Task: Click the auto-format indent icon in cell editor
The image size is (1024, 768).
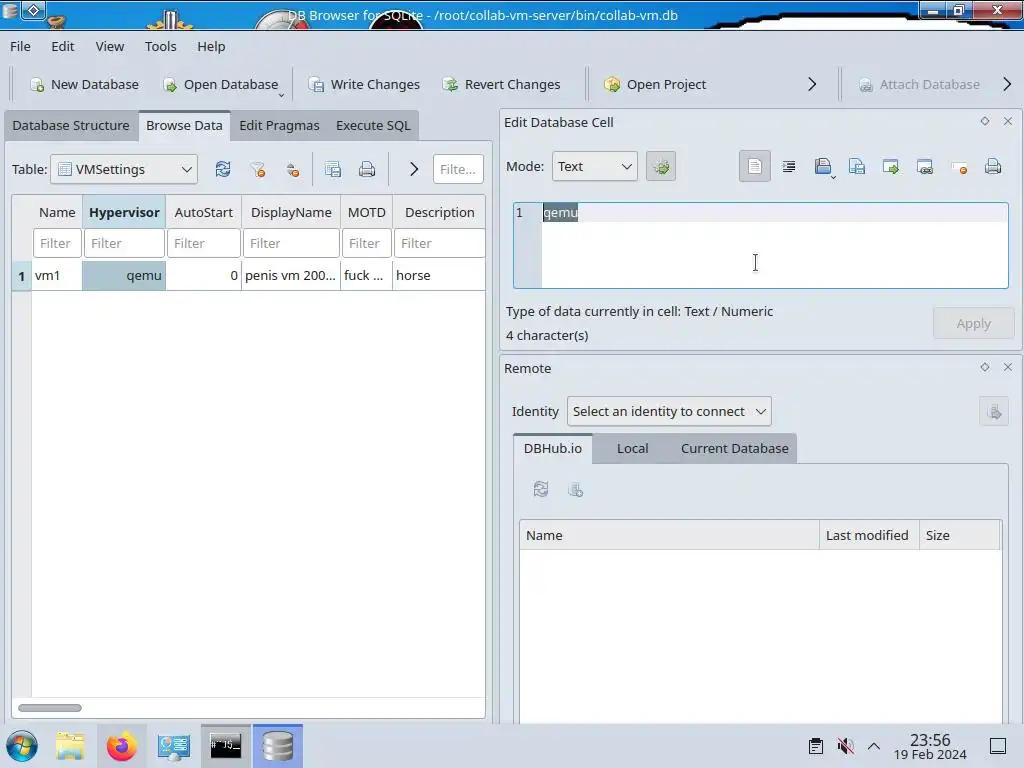Action: click(x=789, y=167)
